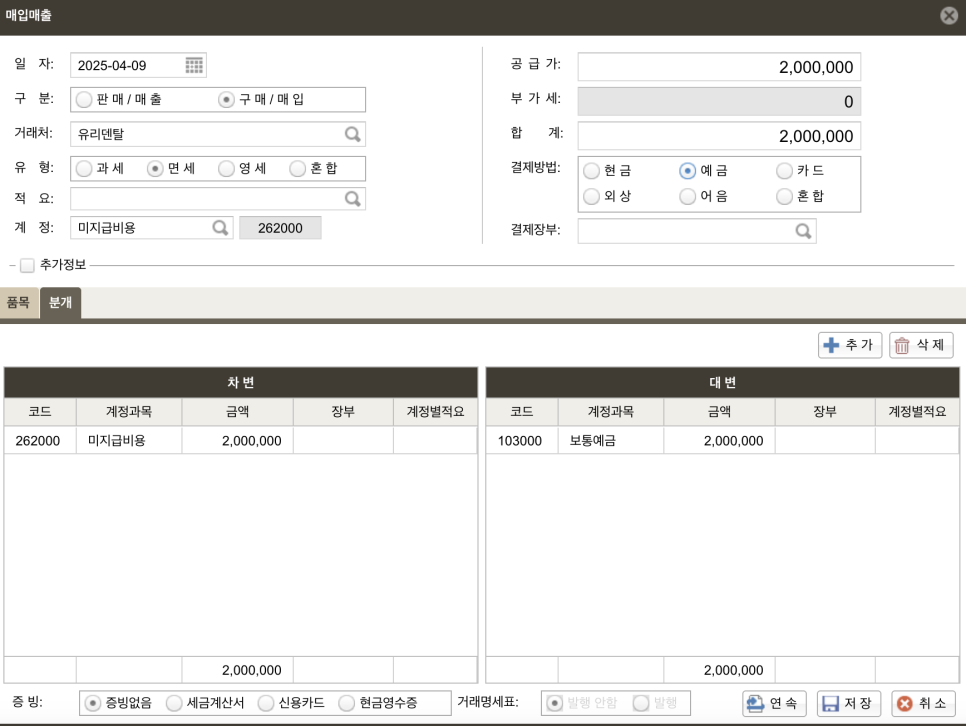The width and height of the screenshot is (966, 726).
Task: Select 증빙없음 evidence option
Action: [x=92, y=703]
